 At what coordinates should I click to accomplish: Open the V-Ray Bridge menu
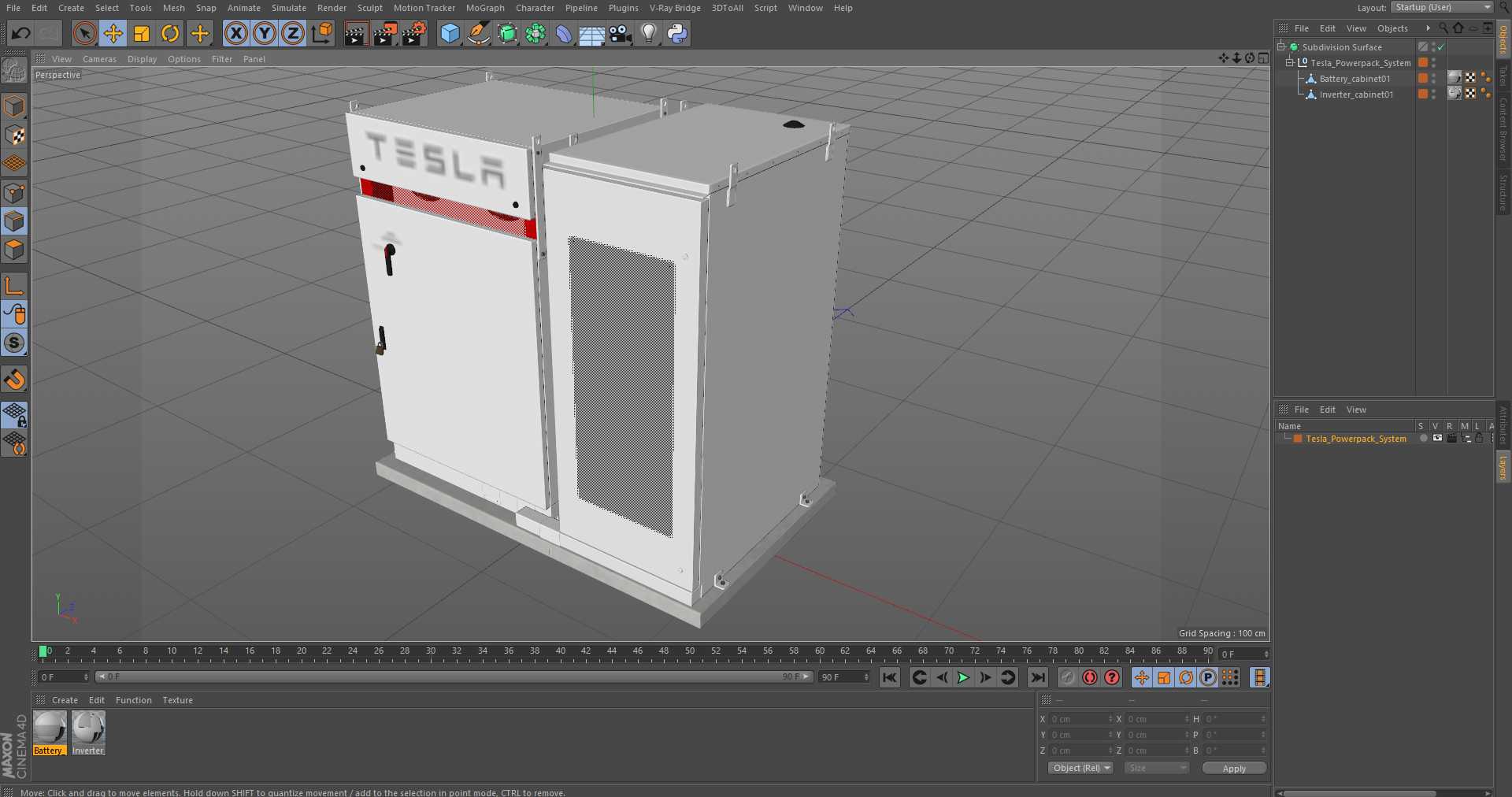click(x=675, y=8)
